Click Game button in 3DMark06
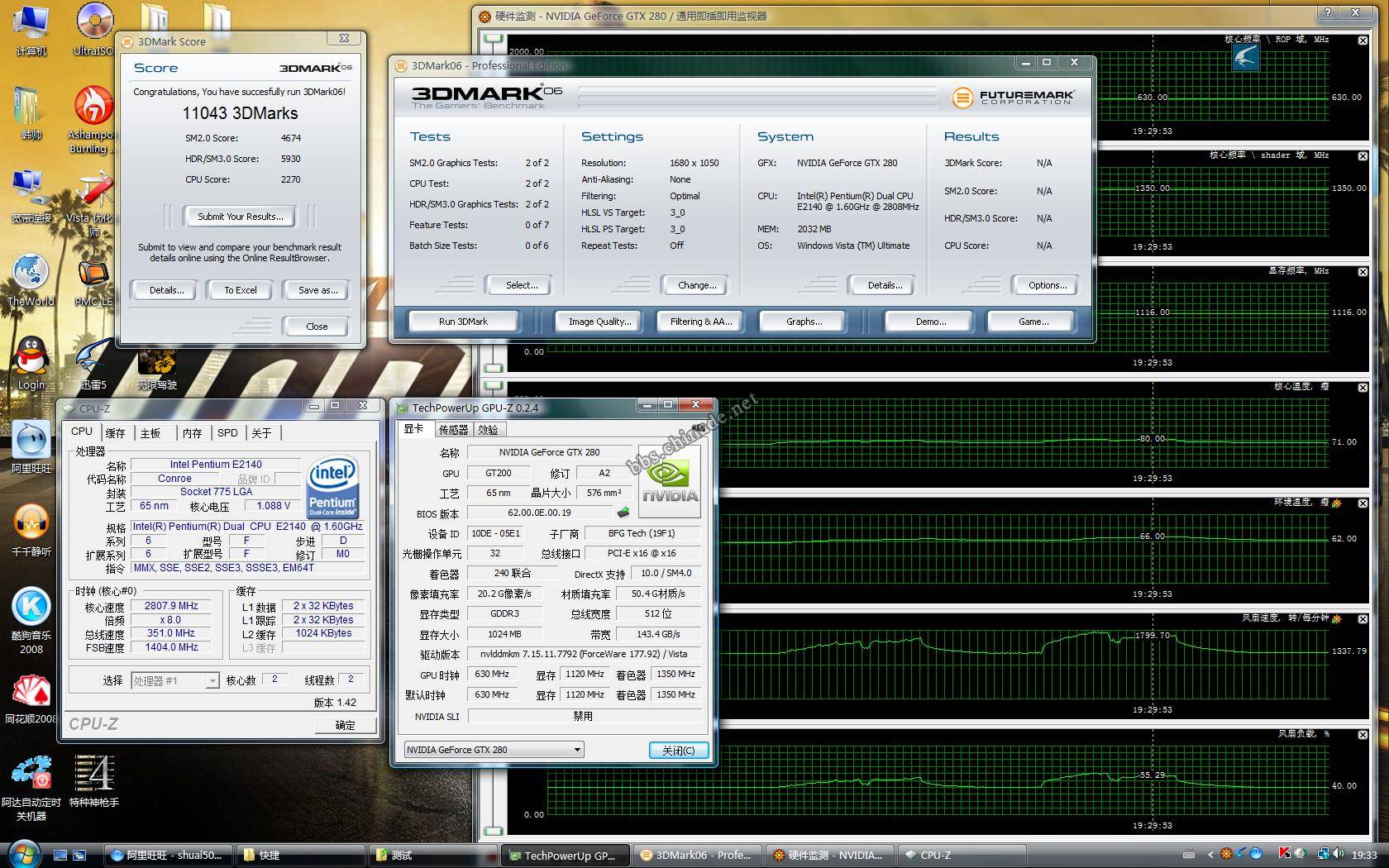The image size is (1389, 868). point(1033,322)
